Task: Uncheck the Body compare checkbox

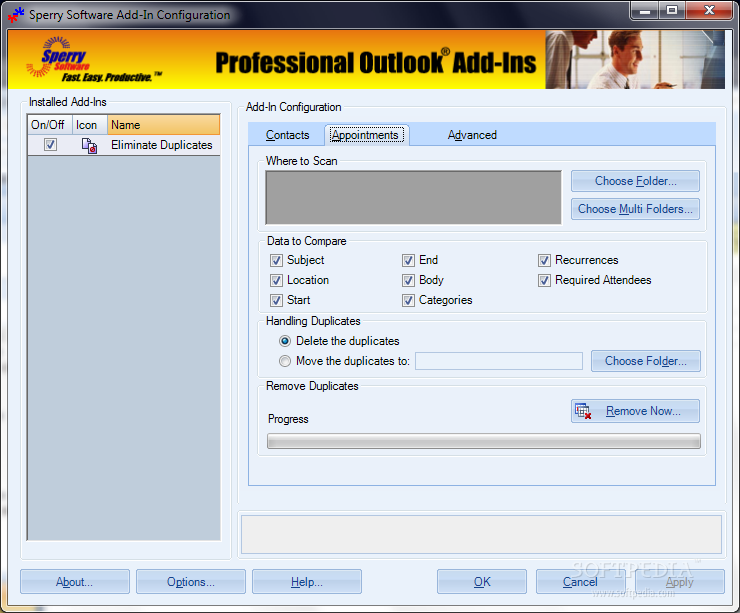Action: [408, 280]
